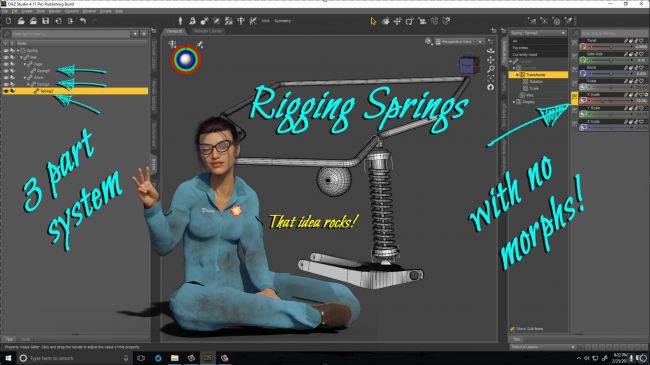The image size is (650, 365).
Task: Click the New Scene file icon
Action: [8, 21]
